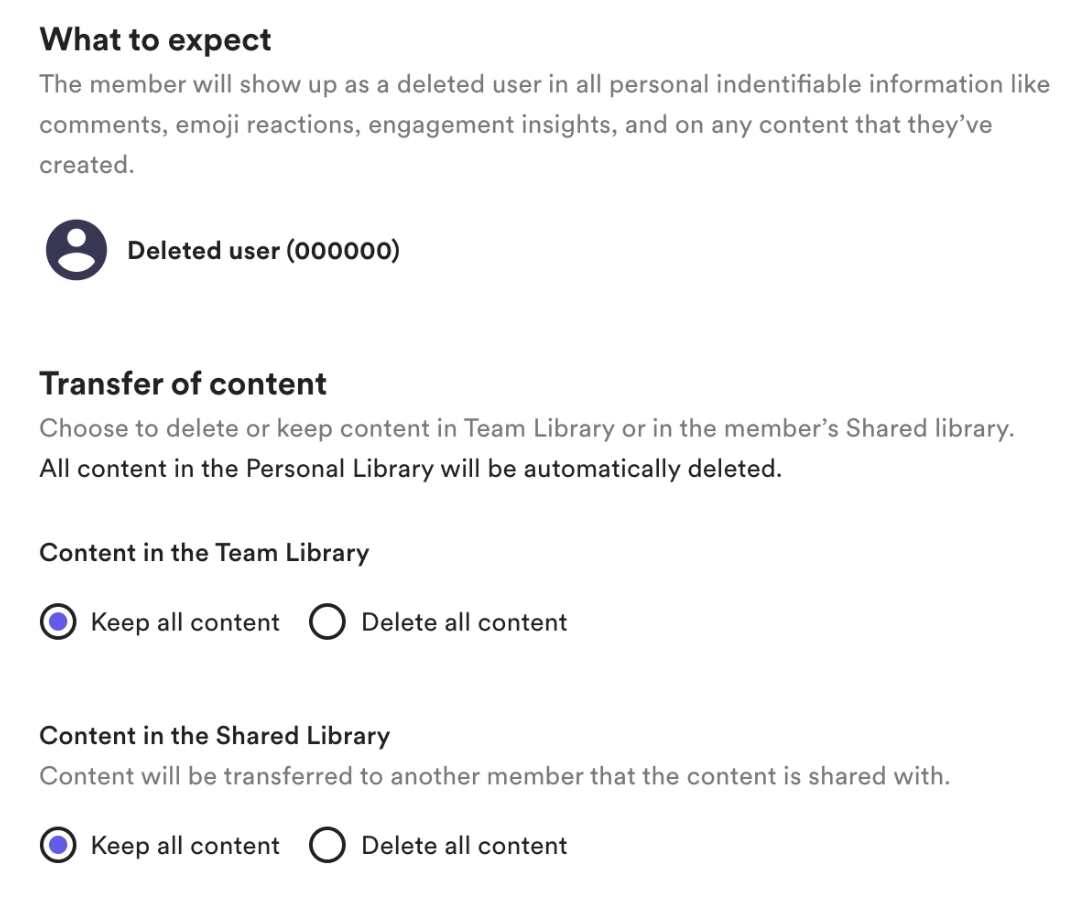Select Delete all content radio for Team Library

point(327,622)
